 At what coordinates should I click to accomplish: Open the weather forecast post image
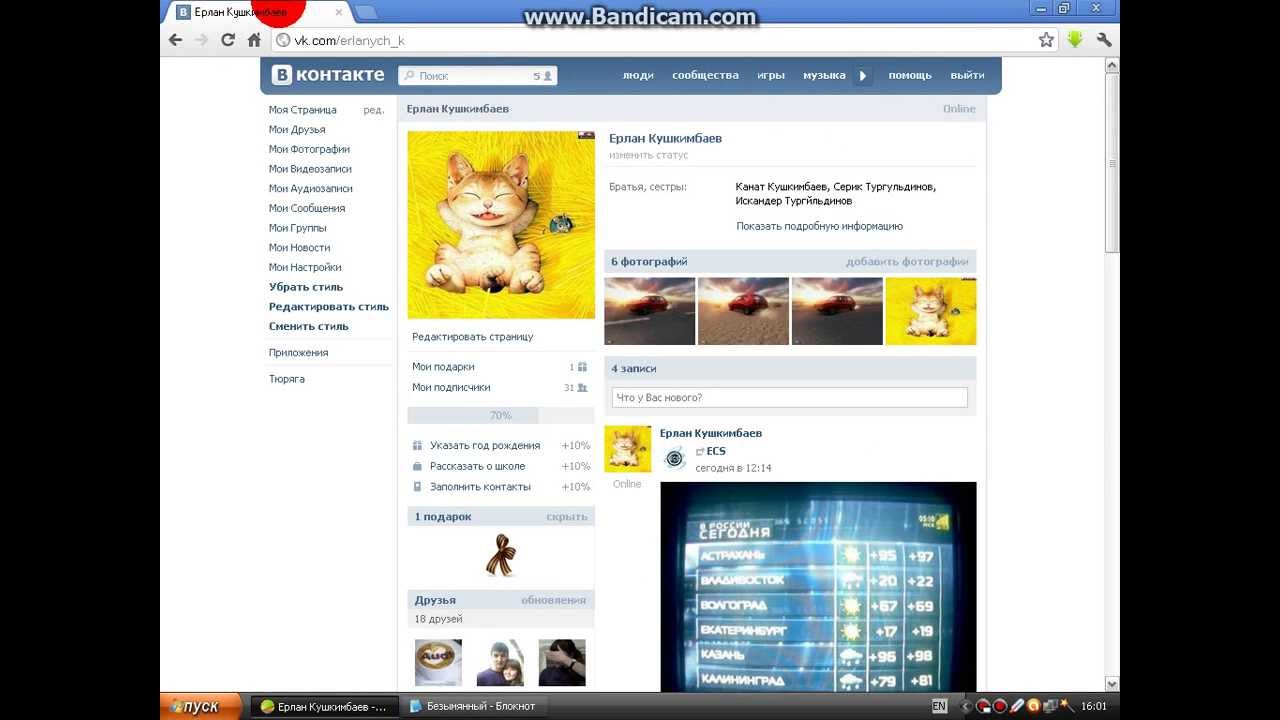tap(818, 587)
